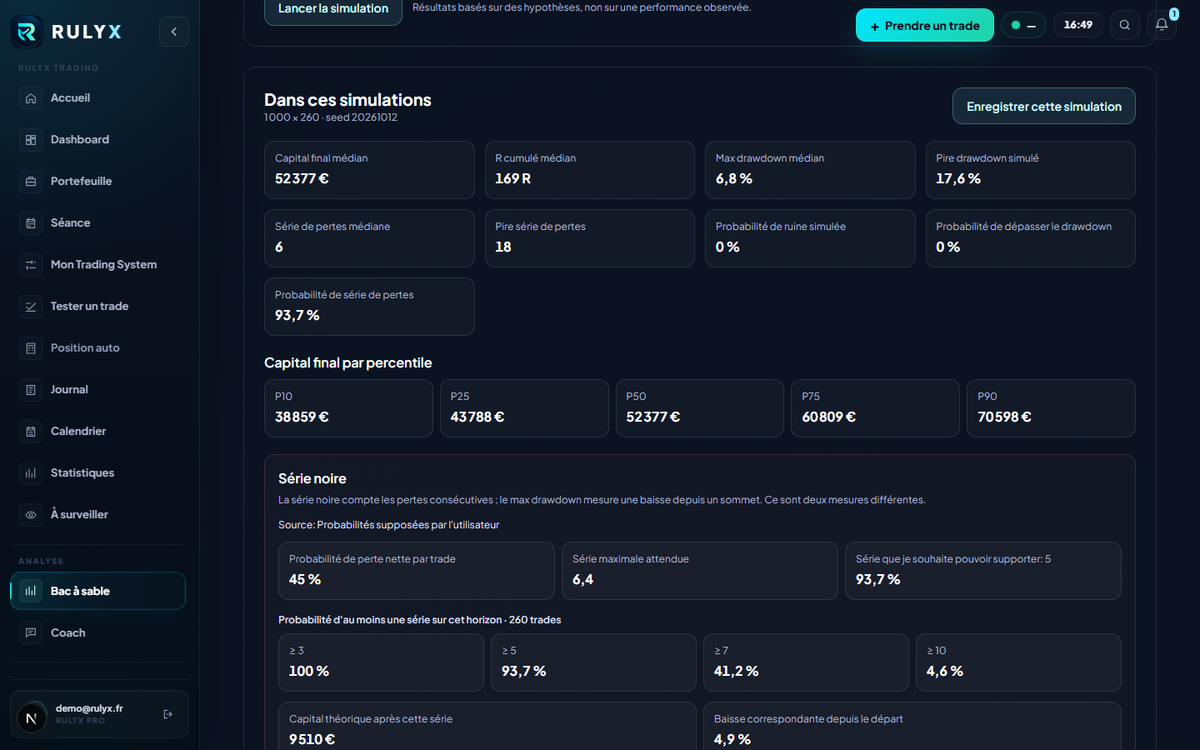The width and height of the screenshot is (1200, 750).
Task: Open Position auto in the sidebar
Action: (98, 348)
